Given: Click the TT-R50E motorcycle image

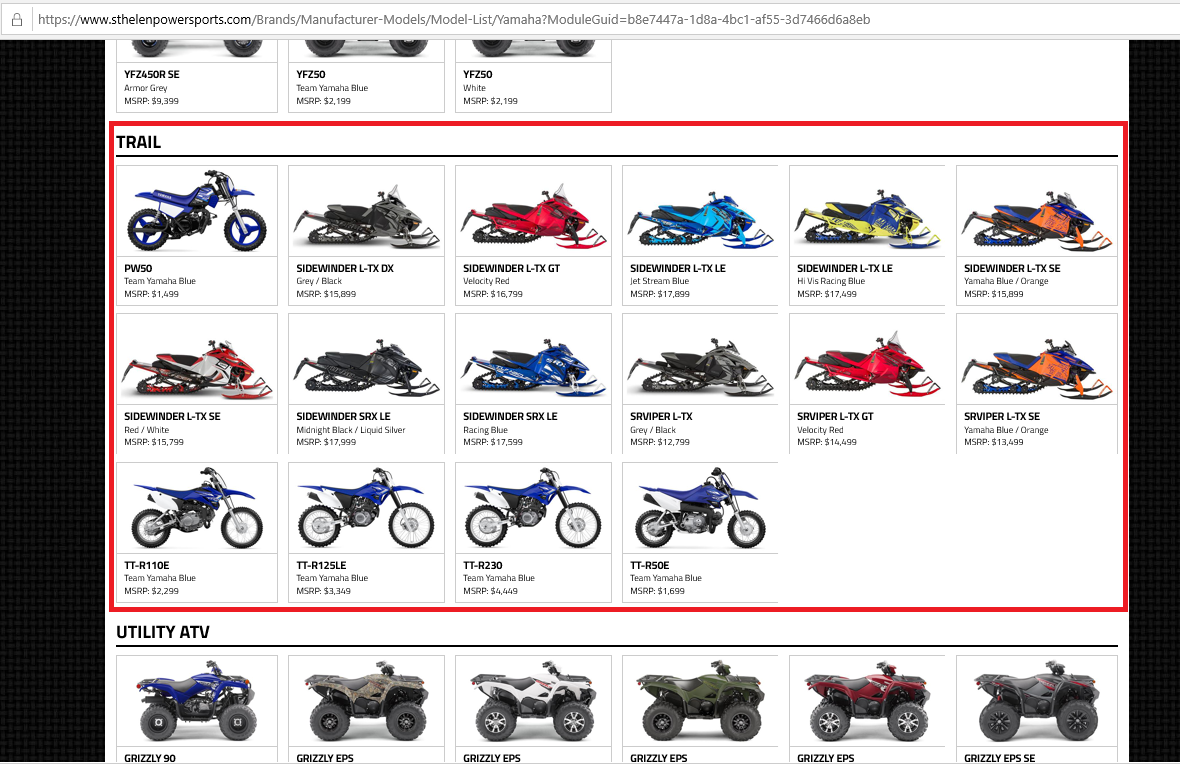Looking at the screenshot, I should (x=701, y=508).
